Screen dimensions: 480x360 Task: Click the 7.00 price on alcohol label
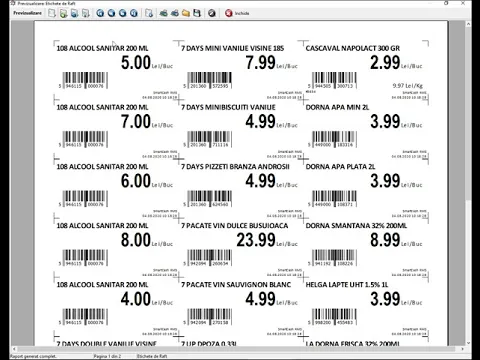pos(136,122)
